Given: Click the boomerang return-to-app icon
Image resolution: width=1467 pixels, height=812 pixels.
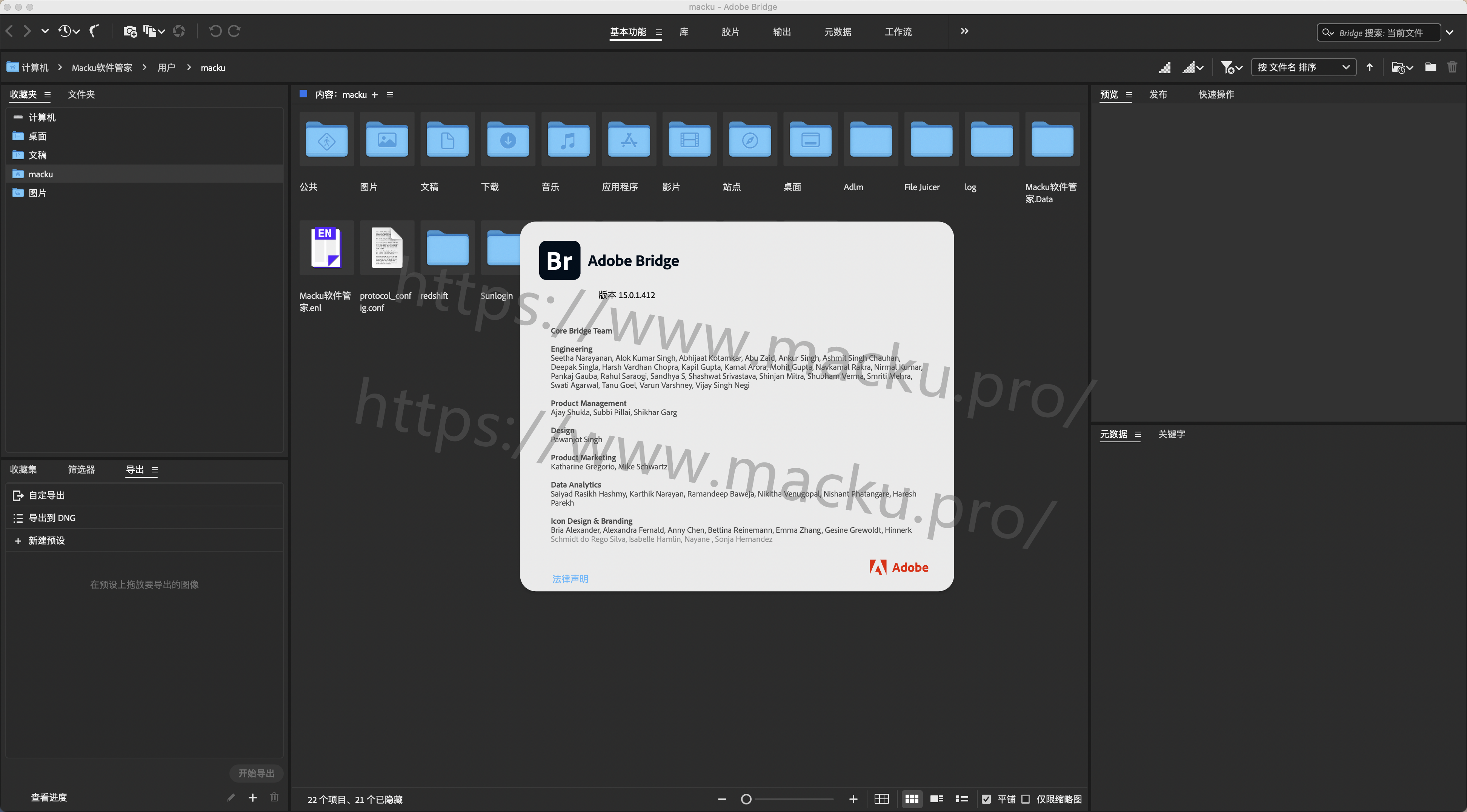Looking at the screenshot, I should point(95,31).
